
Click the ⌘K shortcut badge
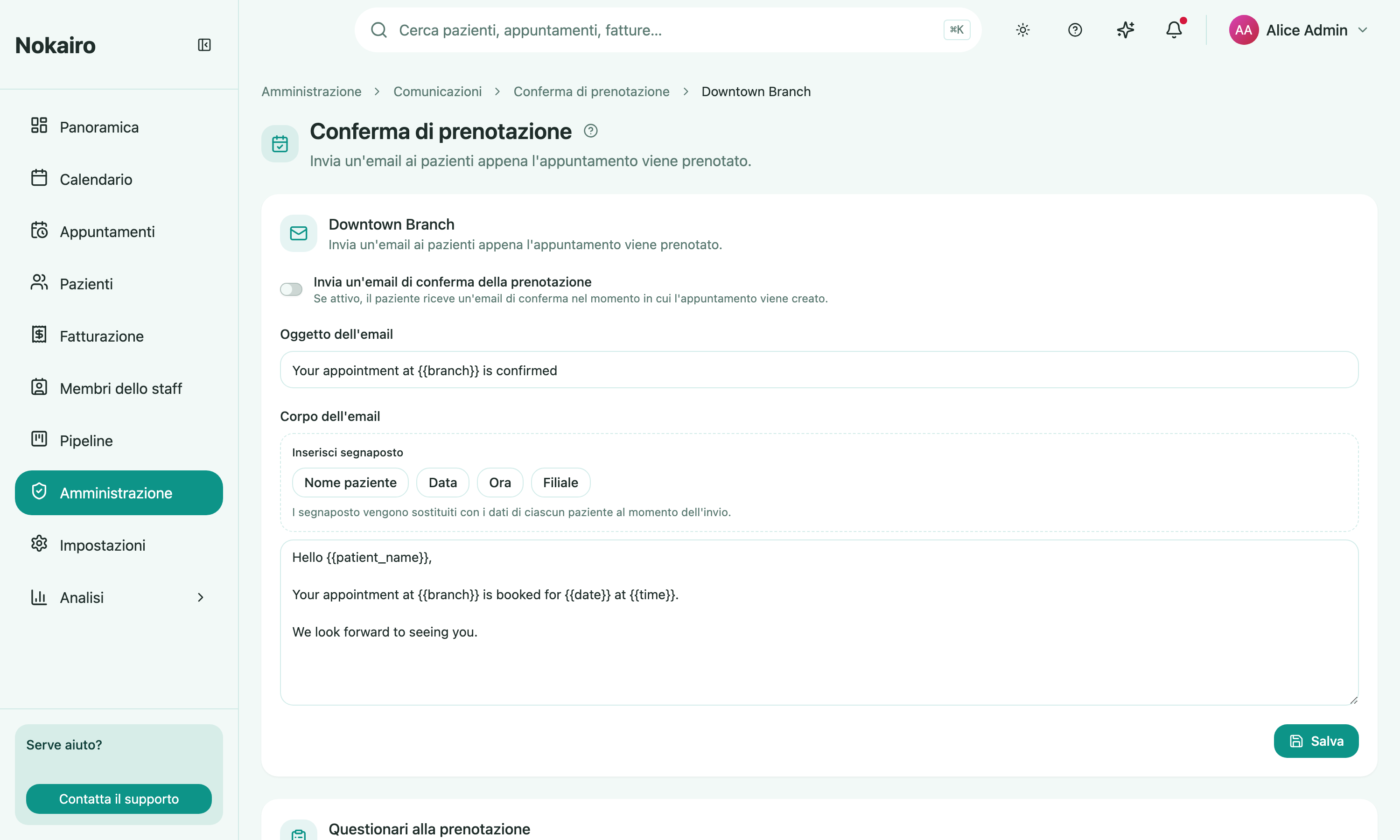click(956, 30)
